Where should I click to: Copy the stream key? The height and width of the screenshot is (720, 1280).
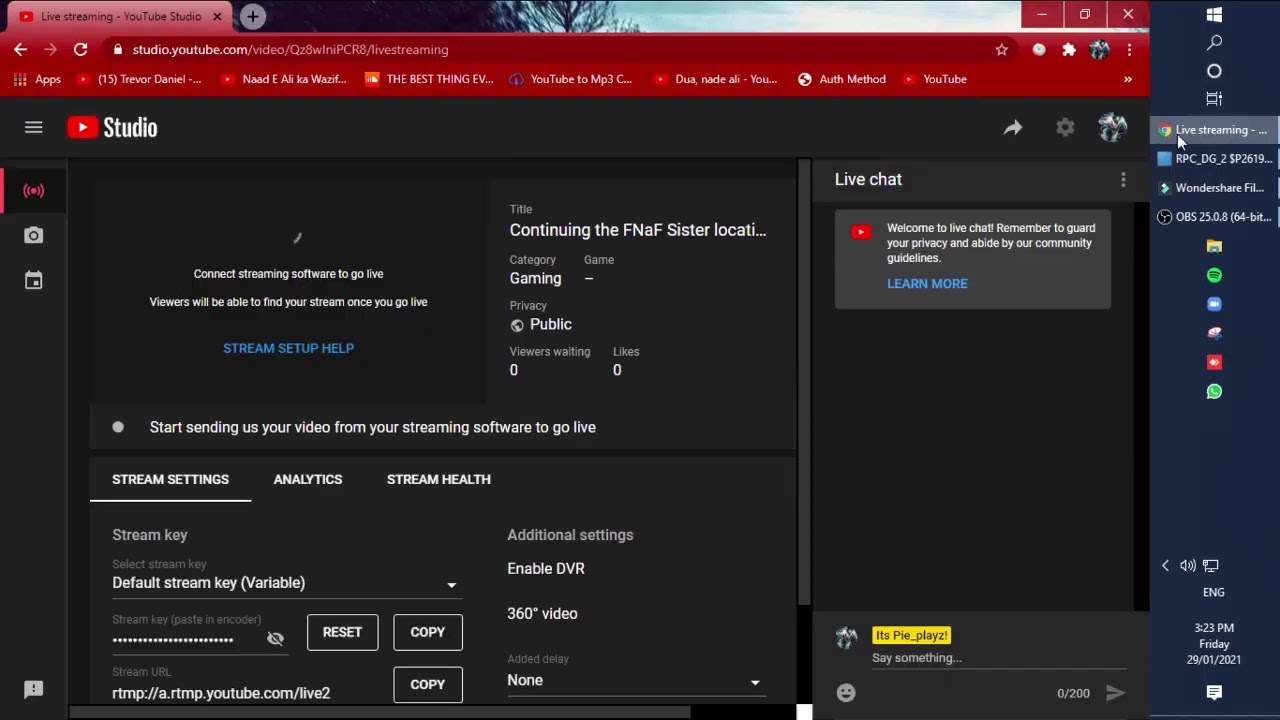coord(428,632)
